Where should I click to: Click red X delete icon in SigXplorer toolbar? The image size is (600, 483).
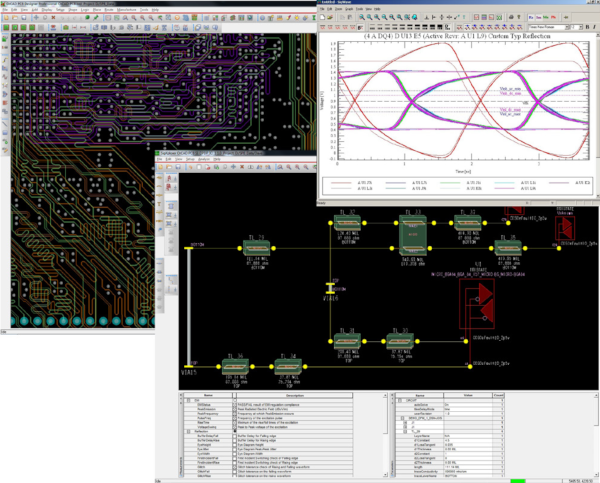(x=242, y=167)
